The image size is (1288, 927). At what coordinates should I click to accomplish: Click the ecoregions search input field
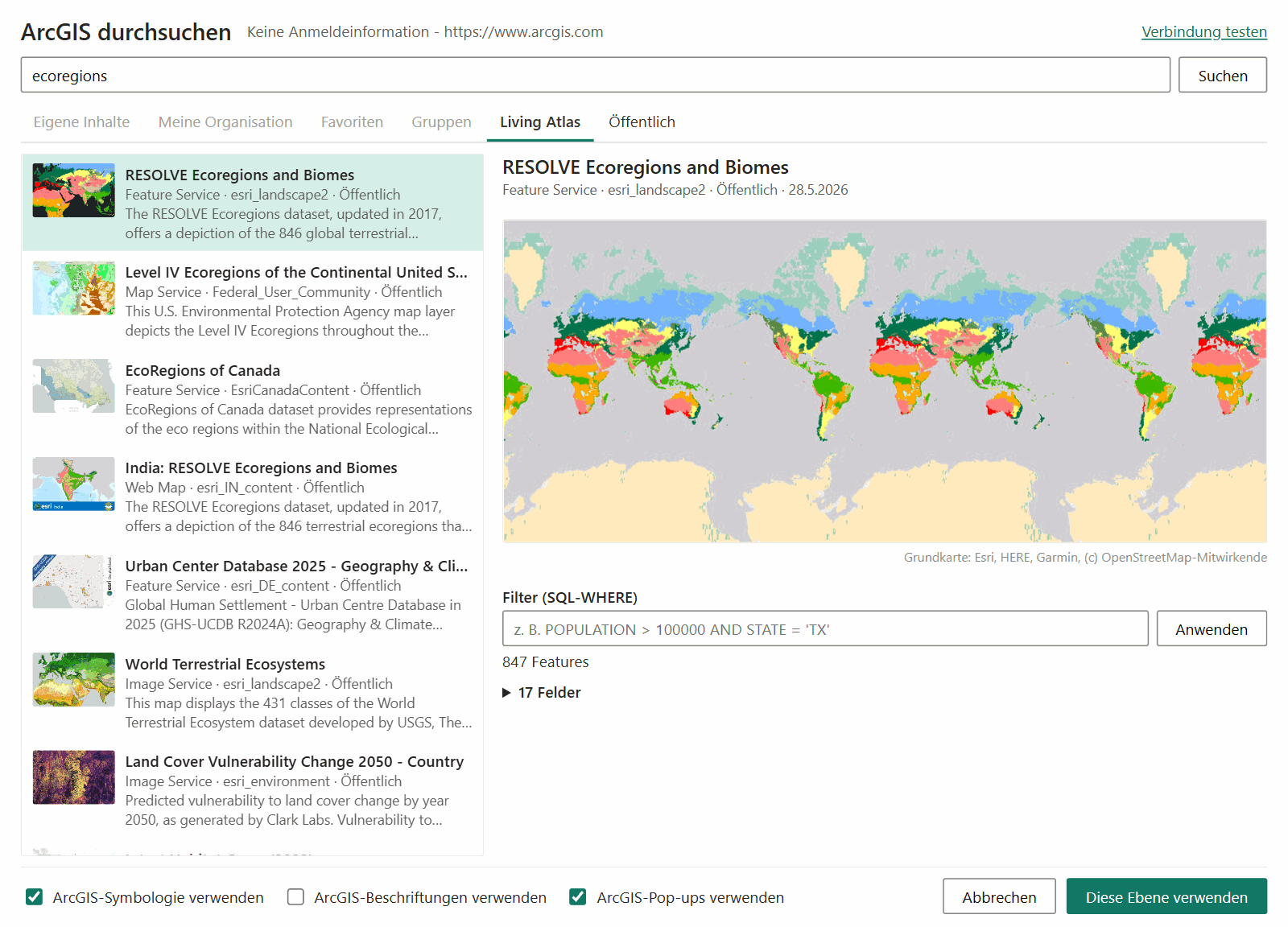pyautogui.click(x=595, y=75)
